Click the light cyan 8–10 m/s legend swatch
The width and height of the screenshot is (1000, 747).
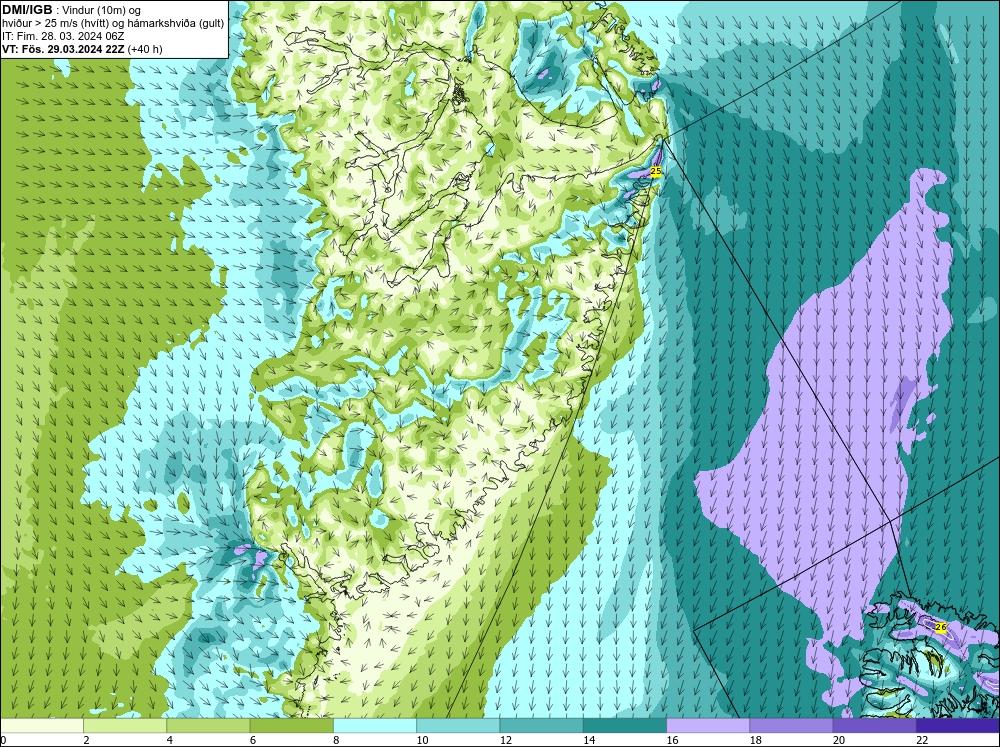[375, 725]
